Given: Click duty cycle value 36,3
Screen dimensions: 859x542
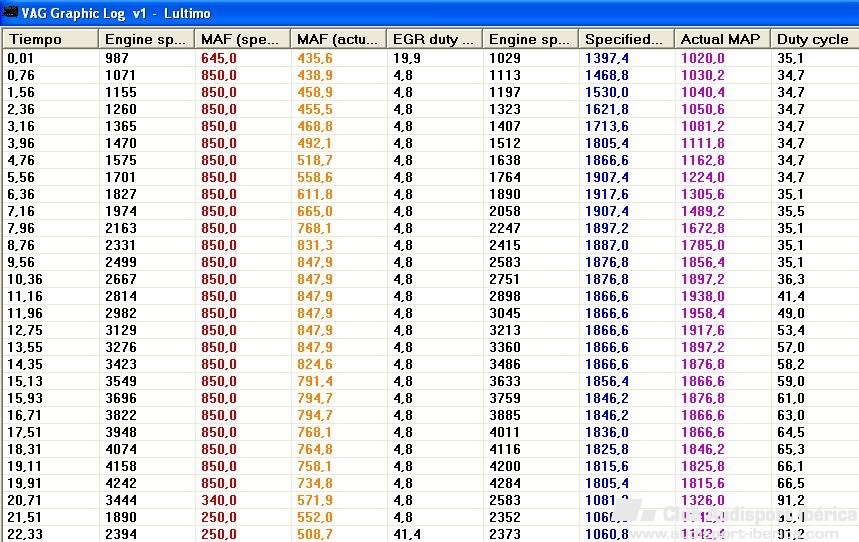Looking at the screenshot, I should [x=791, y=279].
